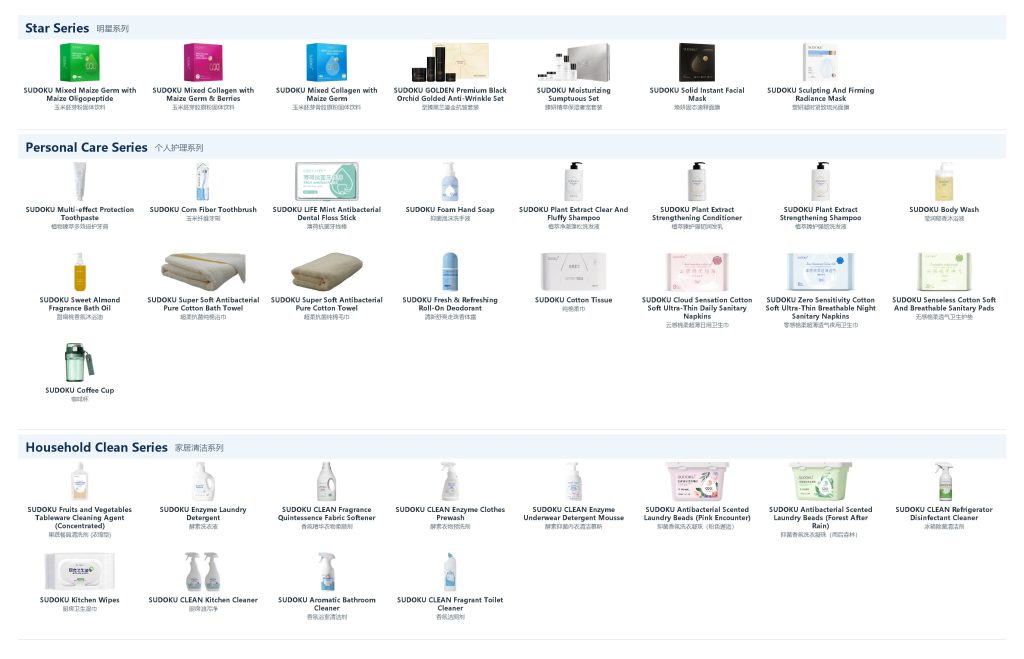Open the SUDOKU Coffee Cup title link

click(x=80, y=390)
